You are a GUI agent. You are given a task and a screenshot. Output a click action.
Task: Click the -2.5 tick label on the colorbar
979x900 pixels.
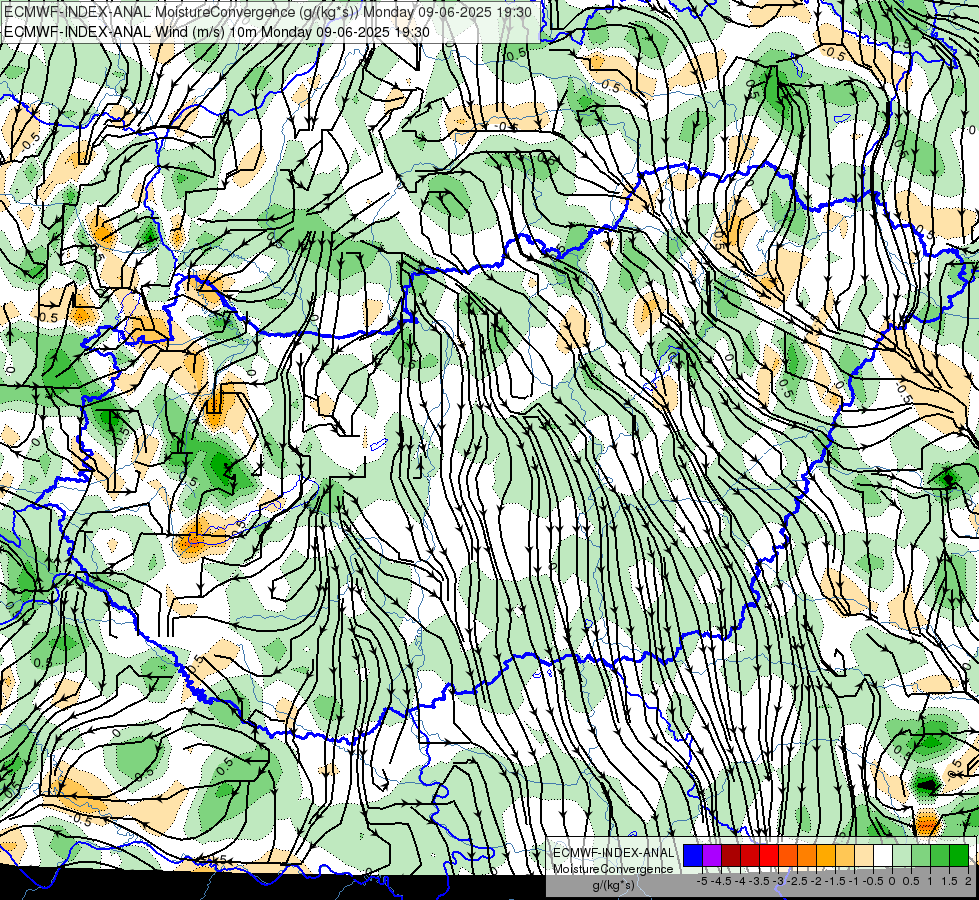tap(797, 881)
